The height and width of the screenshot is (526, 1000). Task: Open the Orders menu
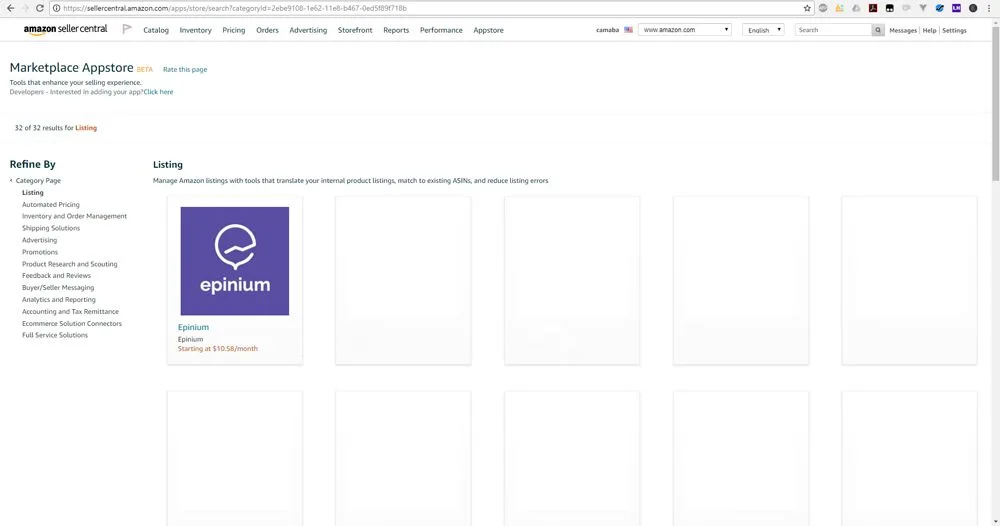click(267, 30)
